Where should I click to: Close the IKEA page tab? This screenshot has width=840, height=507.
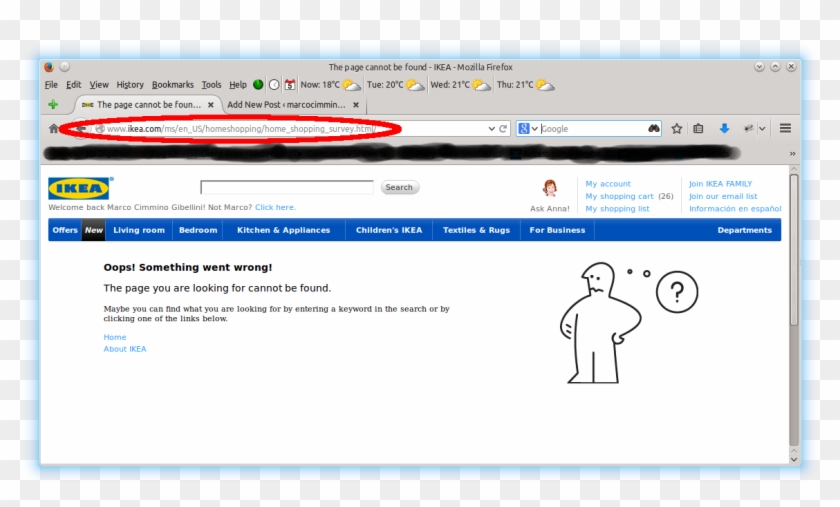click(x=211, y=105)
